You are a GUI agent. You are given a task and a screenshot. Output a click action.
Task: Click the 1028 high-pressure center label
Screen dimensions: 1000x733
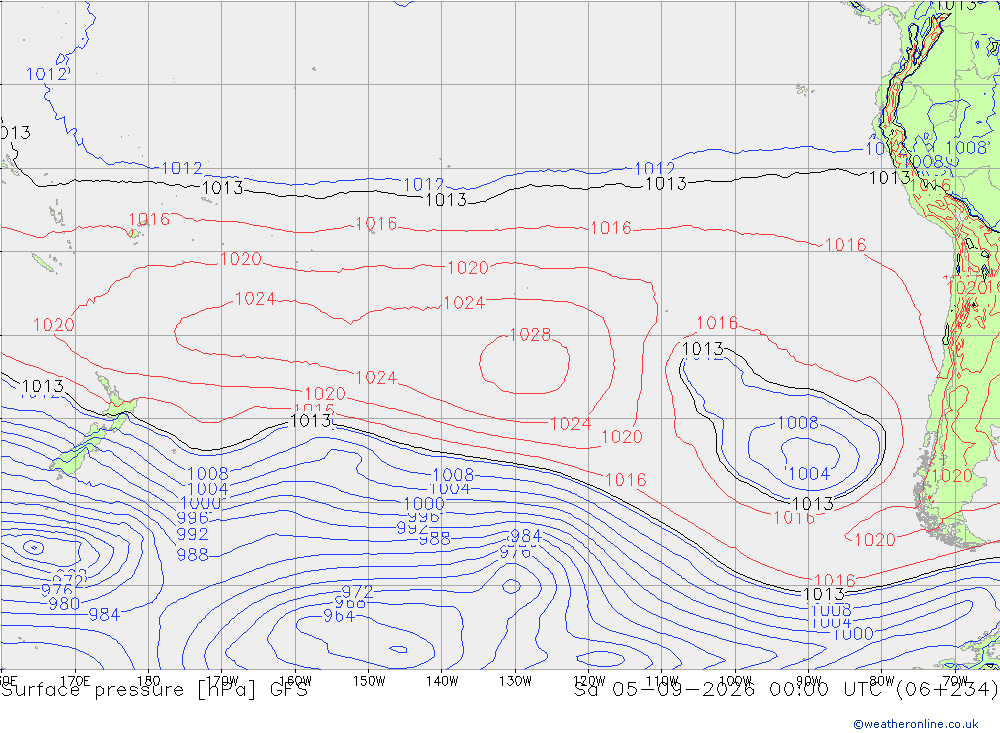point(530,334)
